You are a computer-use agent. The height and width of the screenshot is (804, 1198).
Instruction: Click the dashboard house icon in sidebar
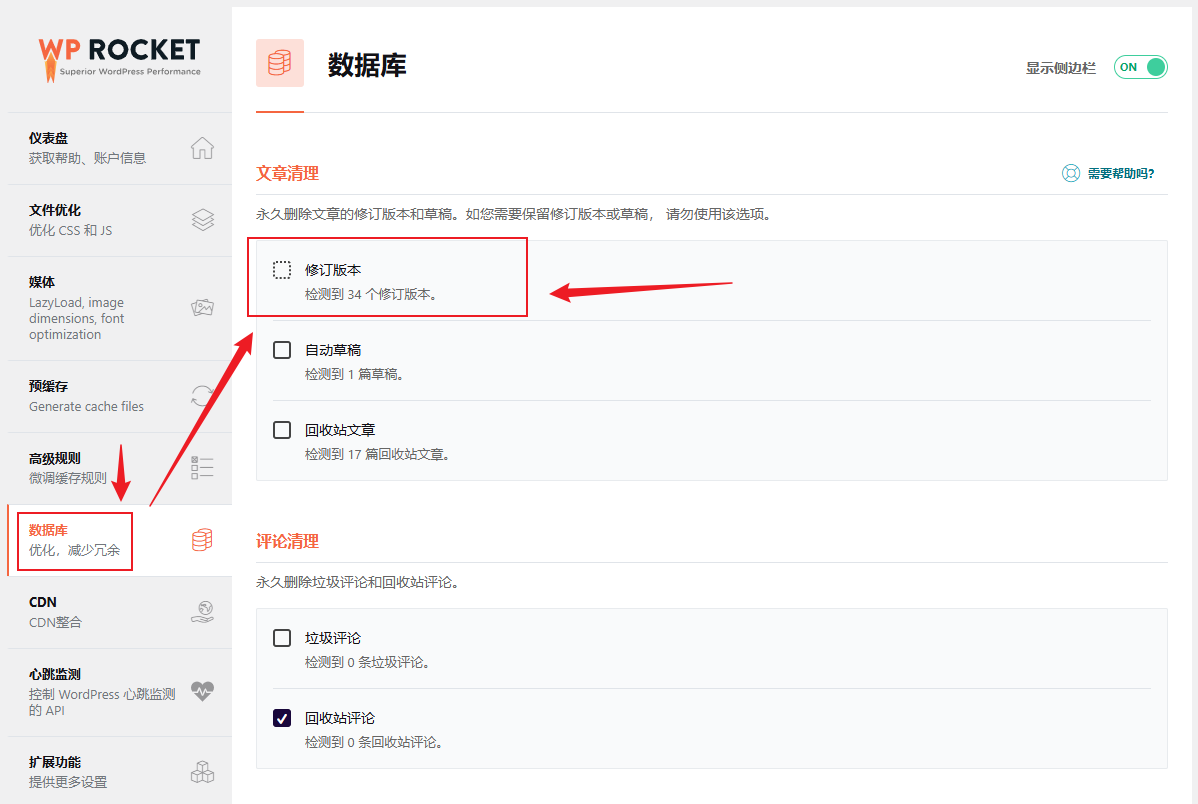point(202,148)
